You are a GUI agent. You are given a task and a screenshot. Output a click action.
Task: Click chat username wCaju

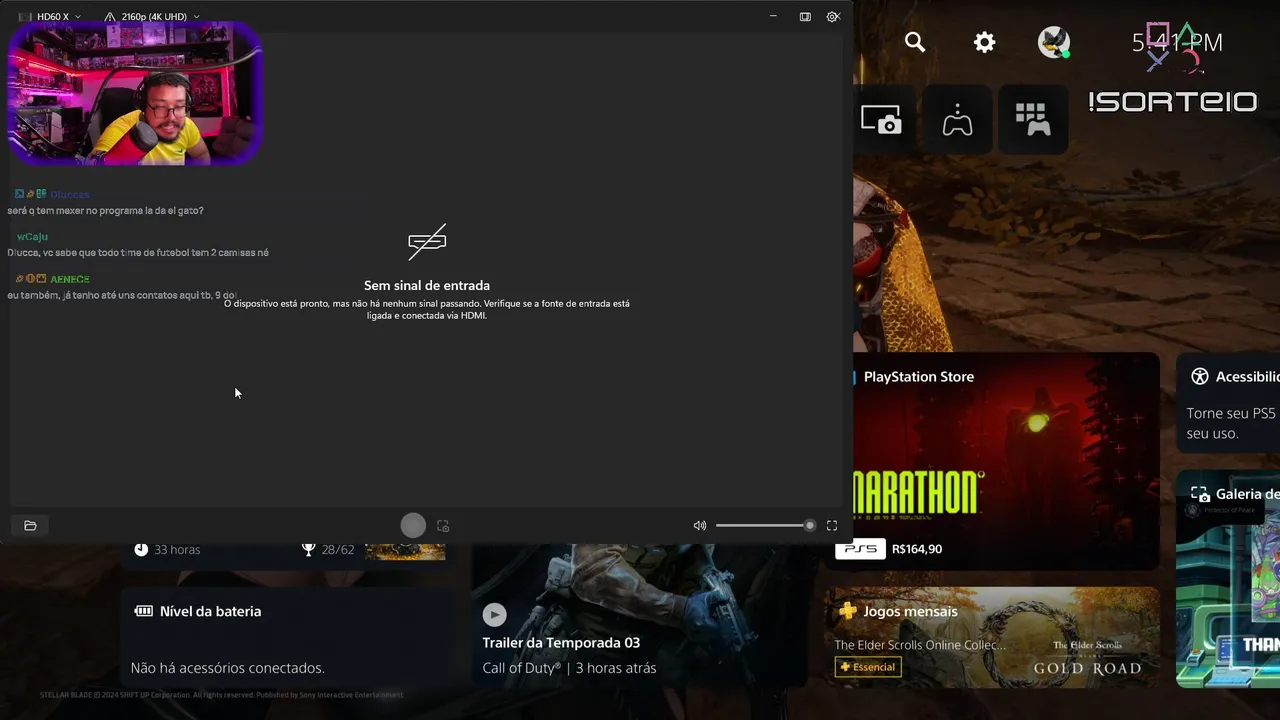(x=32, y=237)
